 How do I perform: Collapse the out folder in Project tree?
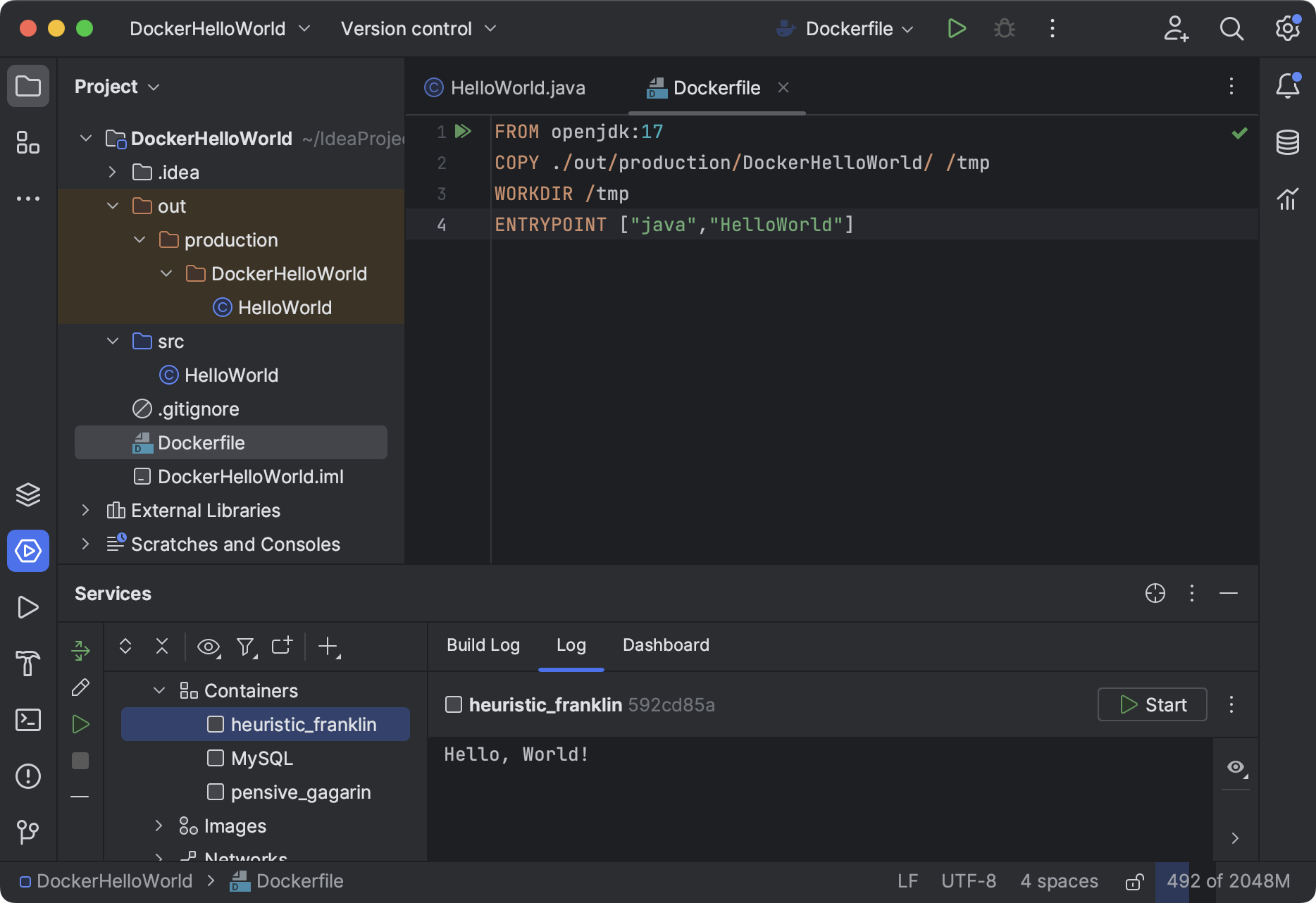click(113, 206)
